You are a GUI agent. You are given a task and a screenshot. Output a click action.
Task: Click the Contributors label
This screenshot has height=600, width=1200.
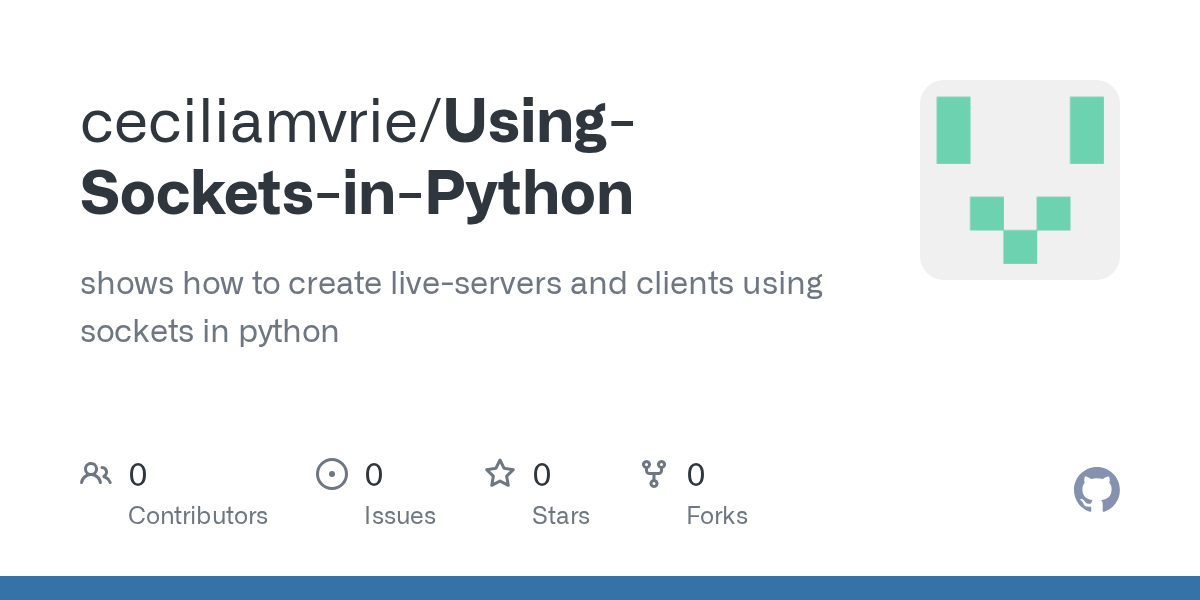coord(198,515)
